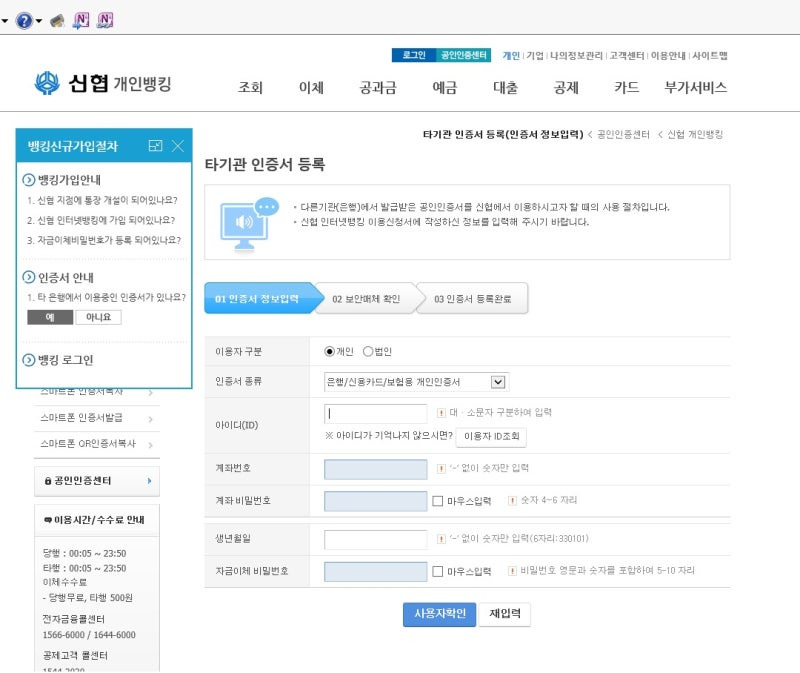800x673 pixels.
Task: Click the 뱅킹가입안내 circled arrow icon
Action: click(x=29, y=180)
